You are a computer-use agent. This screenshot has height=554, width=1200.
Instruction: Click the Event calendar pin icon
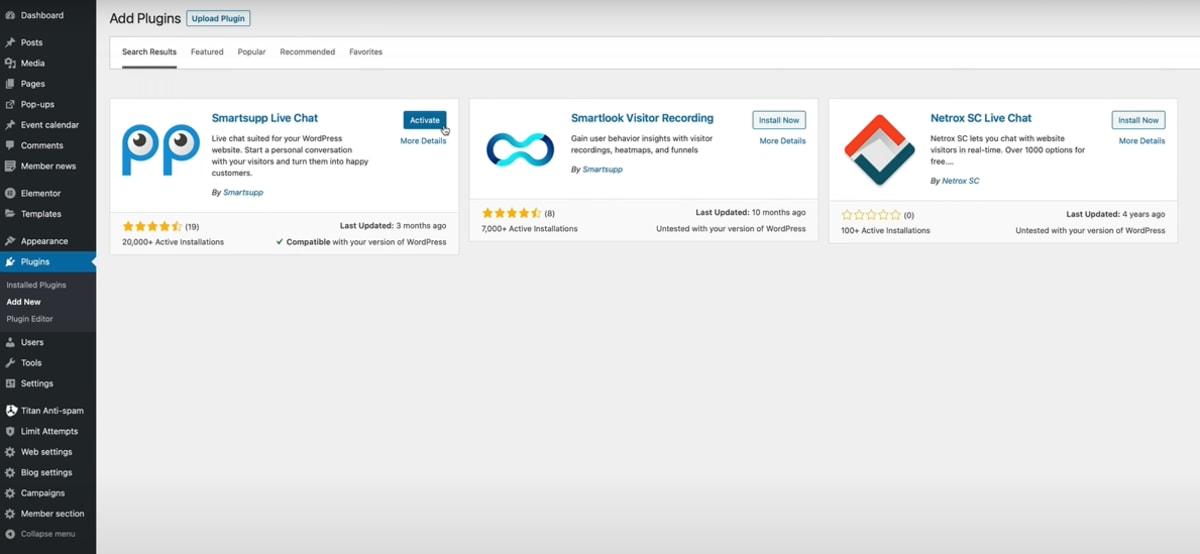pos(10,125)
